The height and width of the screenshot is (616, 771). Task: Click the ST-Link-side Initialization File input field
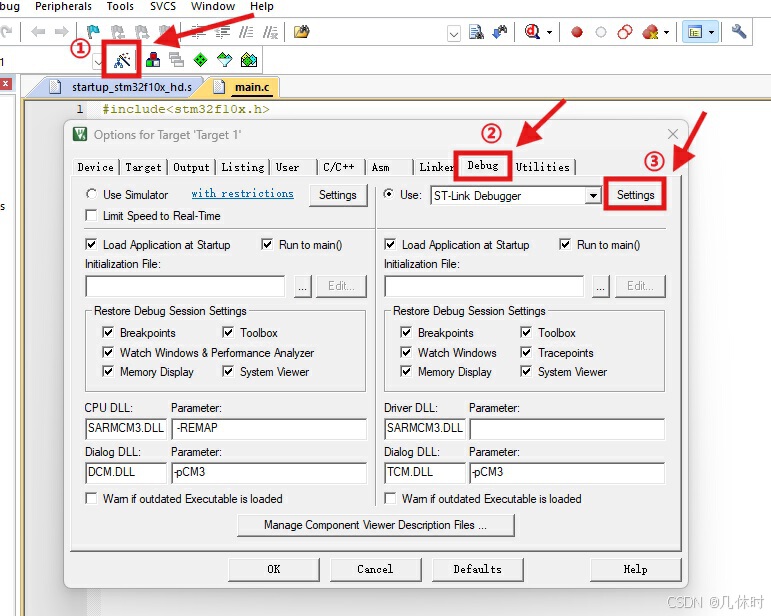484,286
